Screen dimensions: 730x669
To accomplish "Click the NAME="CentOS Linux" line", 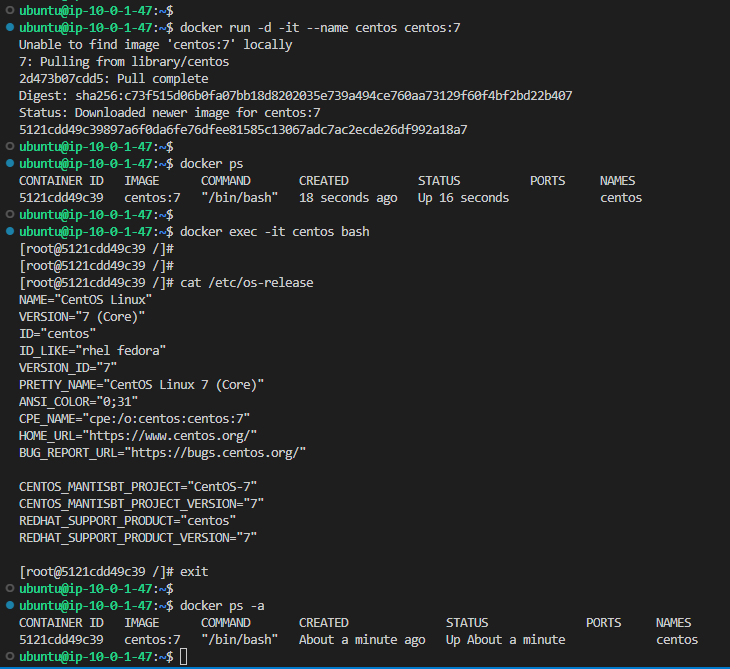I will click(85, 300).
